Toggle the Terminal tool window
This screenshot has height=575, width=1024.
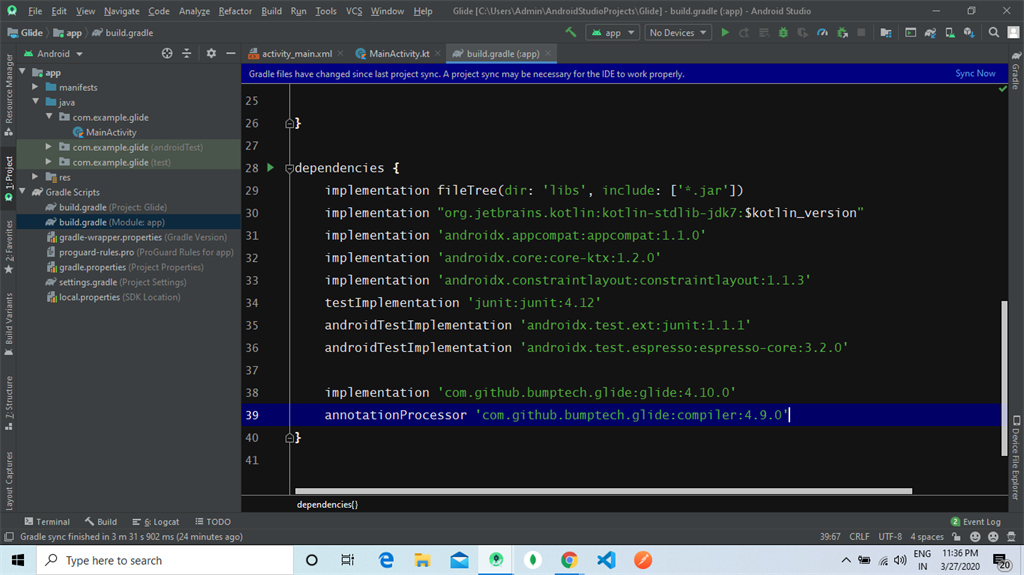coord(46,521)
